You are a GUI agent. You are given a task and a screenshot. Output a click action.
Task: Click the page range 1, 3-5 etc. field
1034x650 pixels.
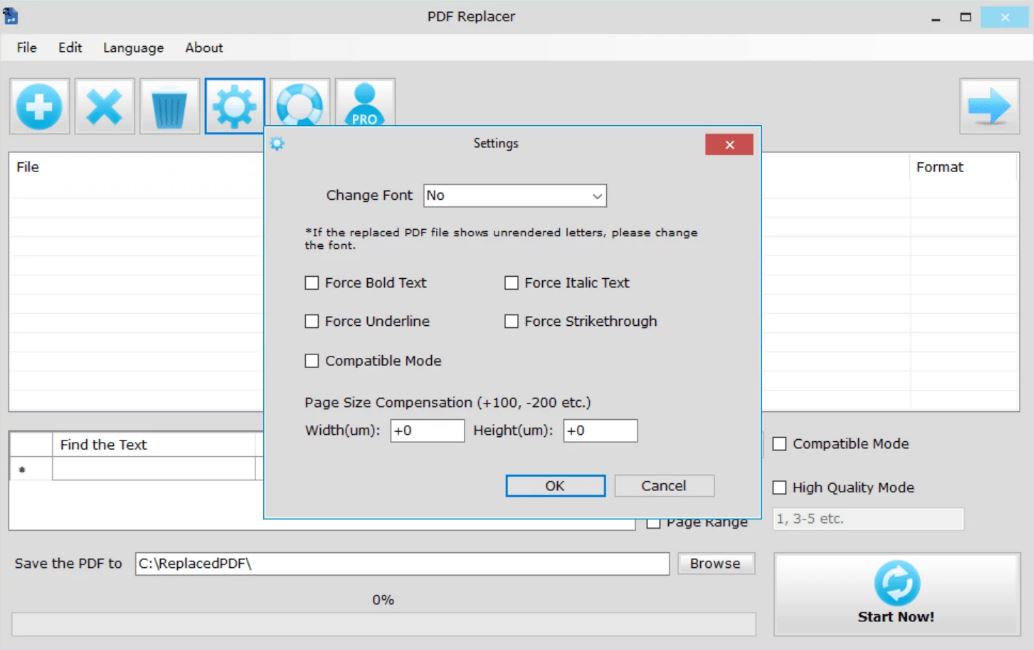tap(868, 519)
